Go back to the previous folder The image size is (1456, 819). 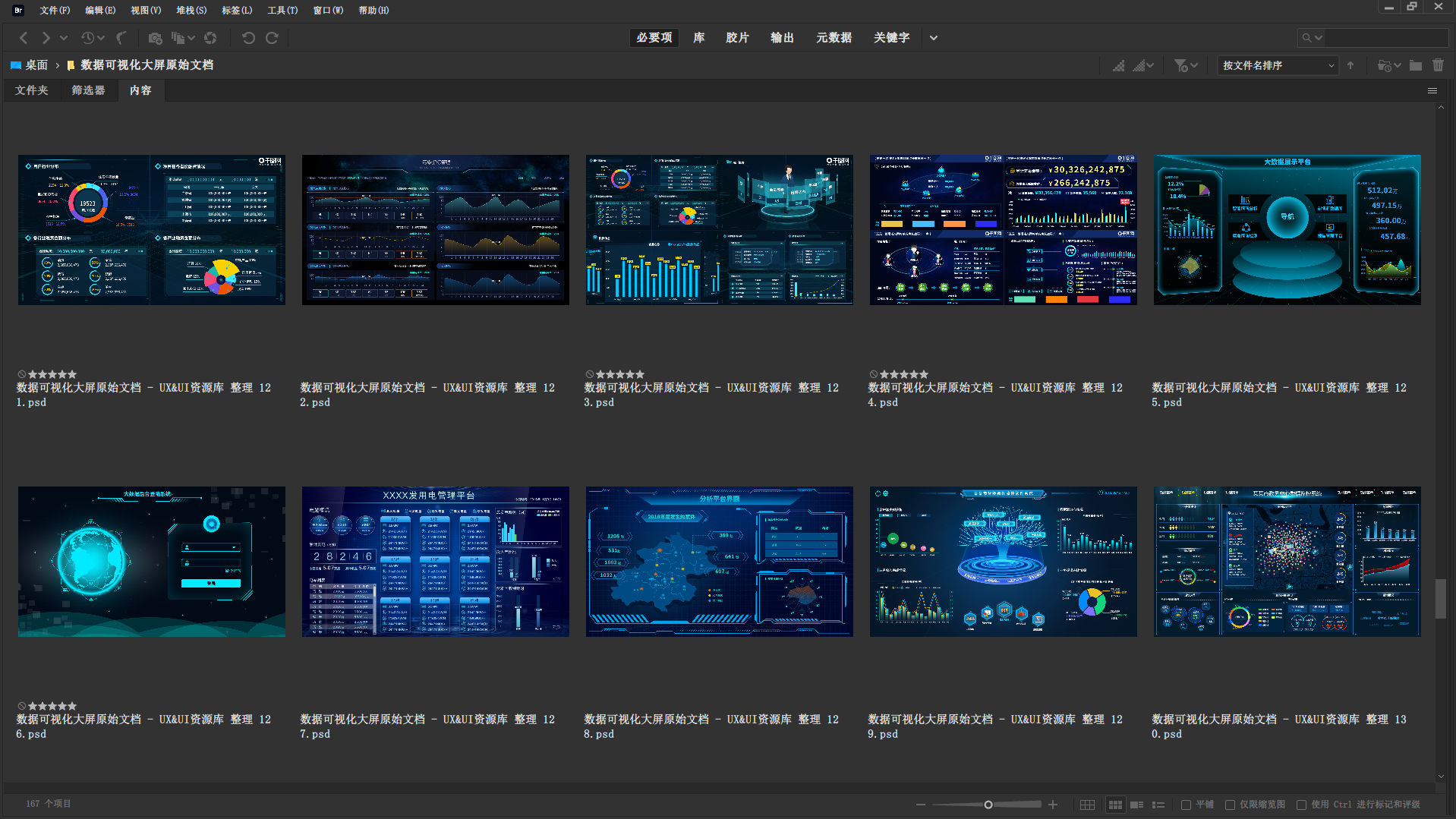24,38
